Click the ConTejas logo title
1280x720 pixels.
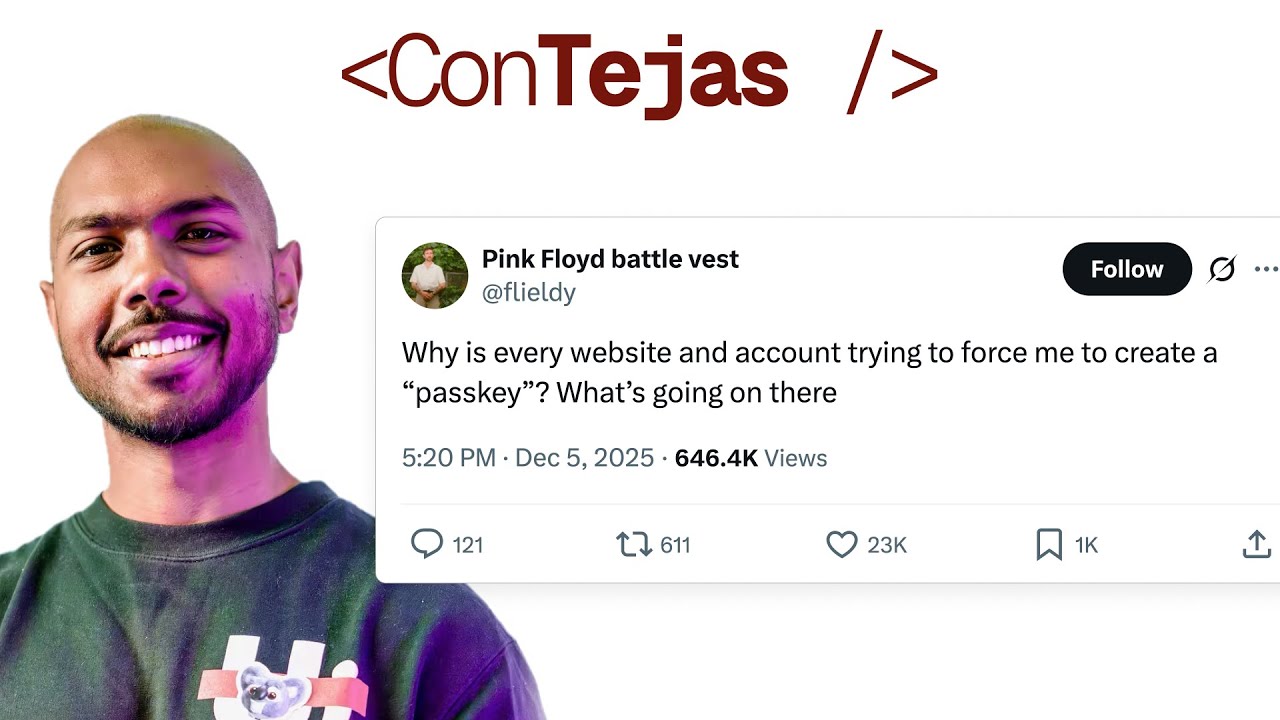[639, 72]
